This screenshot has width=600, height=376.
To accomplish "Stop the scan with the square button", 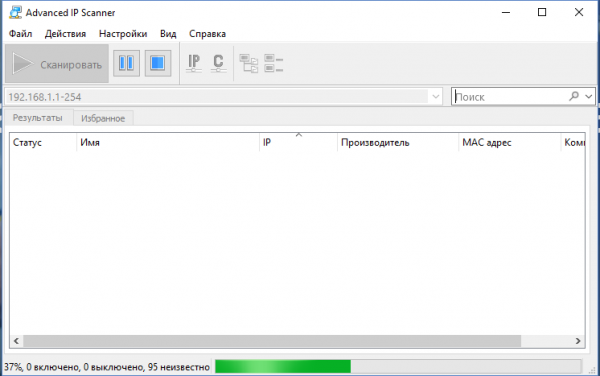I will tap(158, 63).
